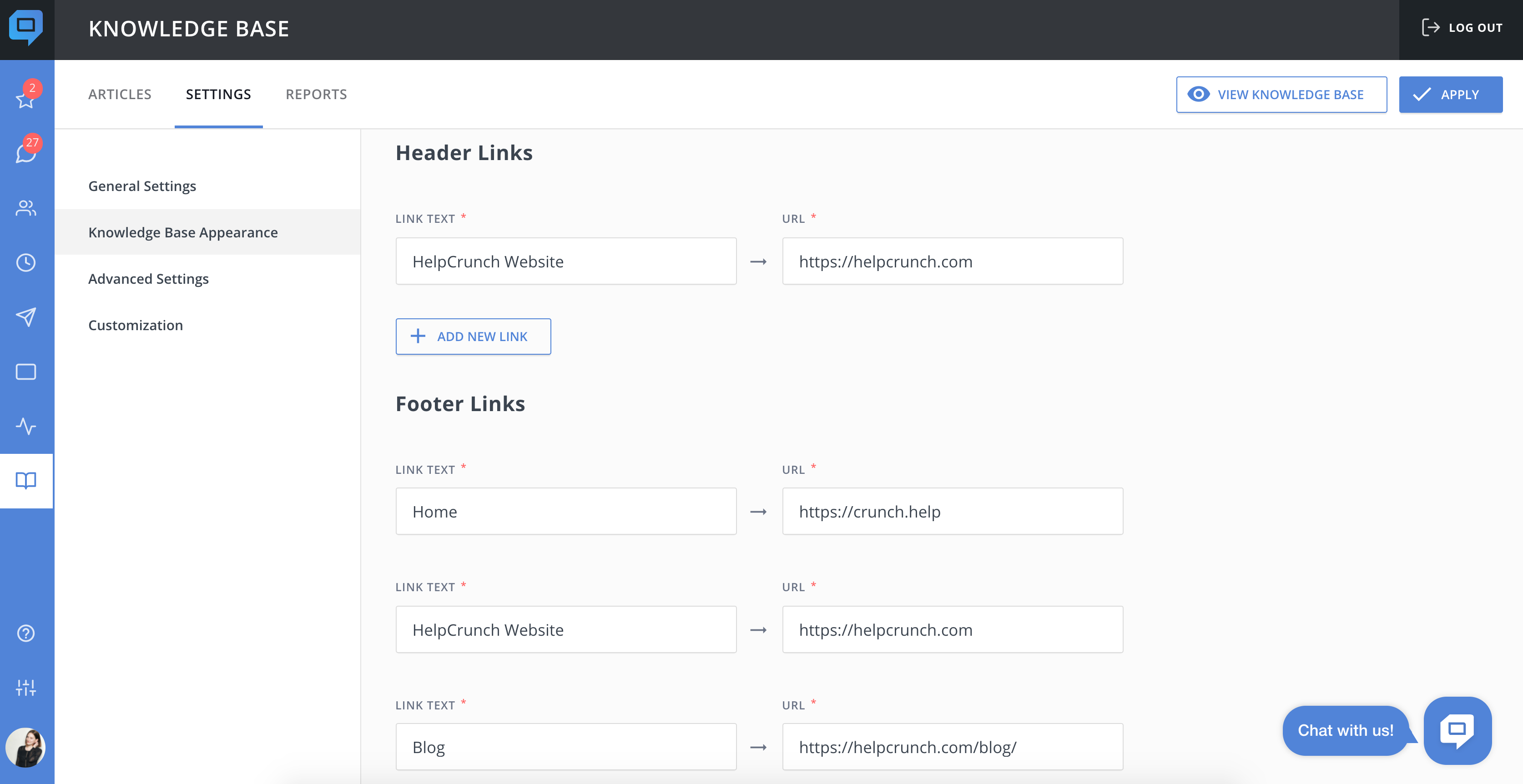Click Add New Link button
This screenshot has width=1523, height=784.
coord(473,337)
